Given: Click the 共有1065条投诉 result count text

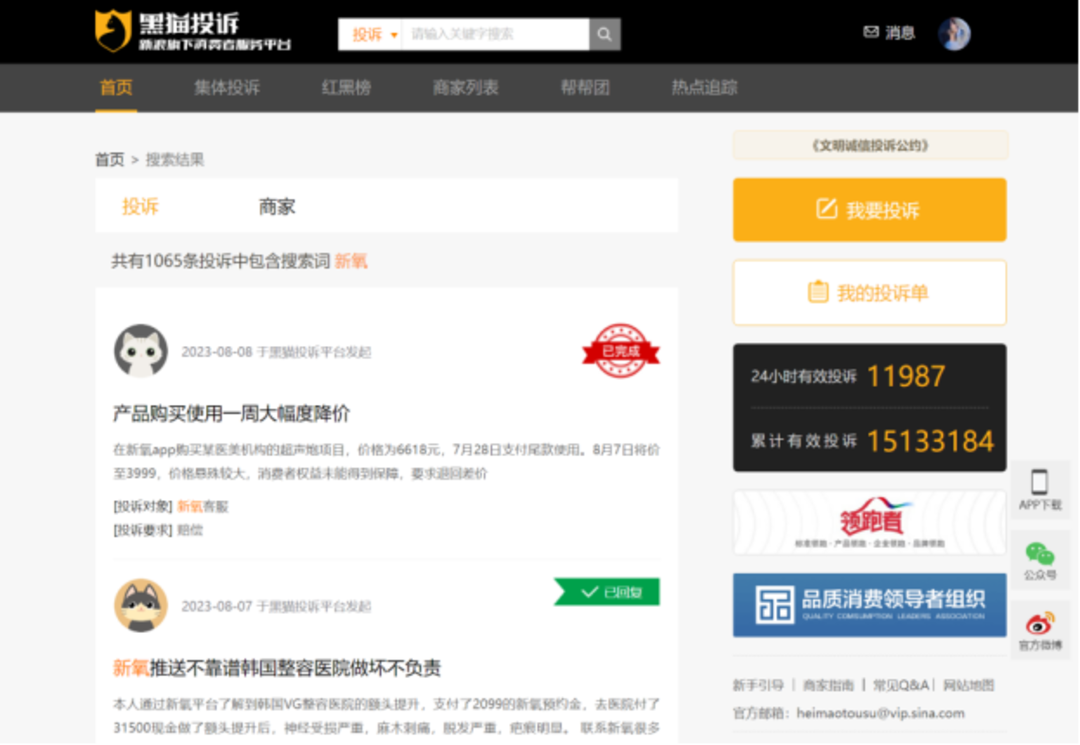Looking at the screenshot, I should pyautogui.click(x=240, y=261).
